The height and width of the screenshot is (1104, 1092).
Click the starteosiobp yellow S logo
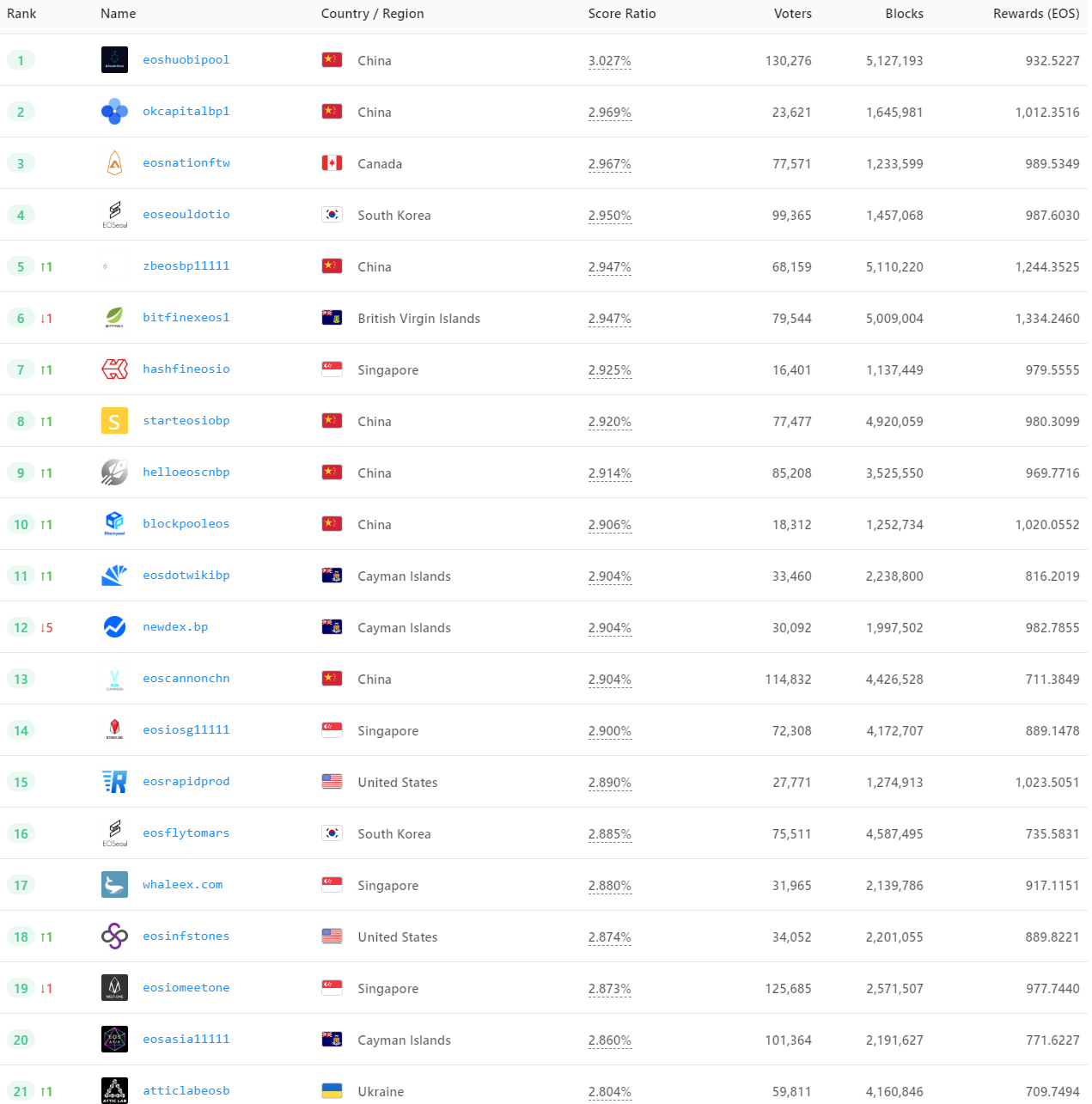[114, 421]
